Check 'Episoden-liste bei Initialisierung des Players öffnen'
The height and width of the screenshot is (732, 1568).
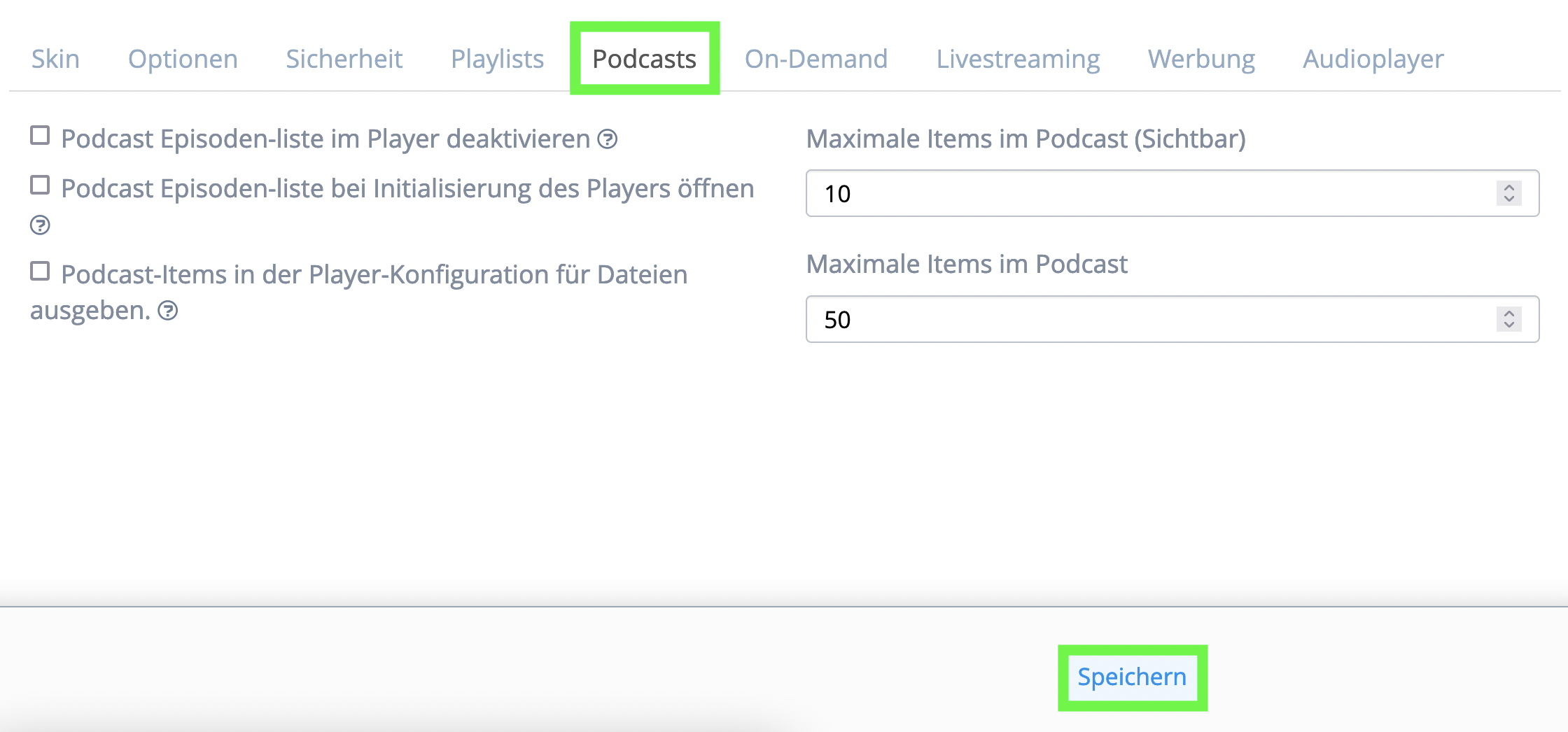(x=40, y=185)
